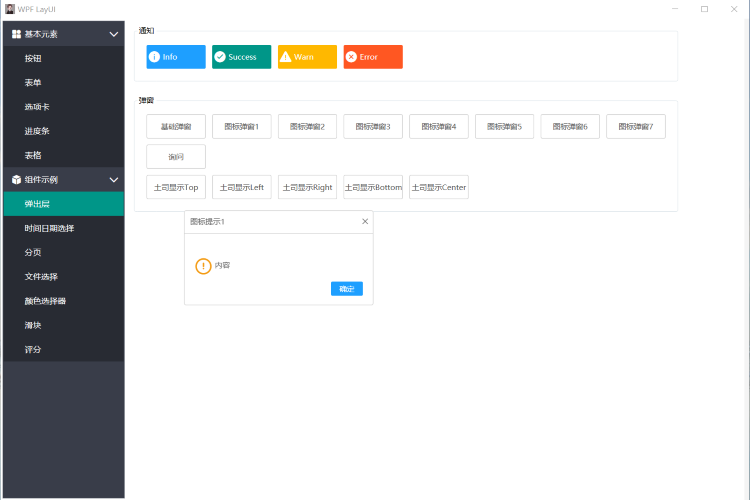Open 图标弹窗5
Screen dimensions: 750x500
[504, 126]
